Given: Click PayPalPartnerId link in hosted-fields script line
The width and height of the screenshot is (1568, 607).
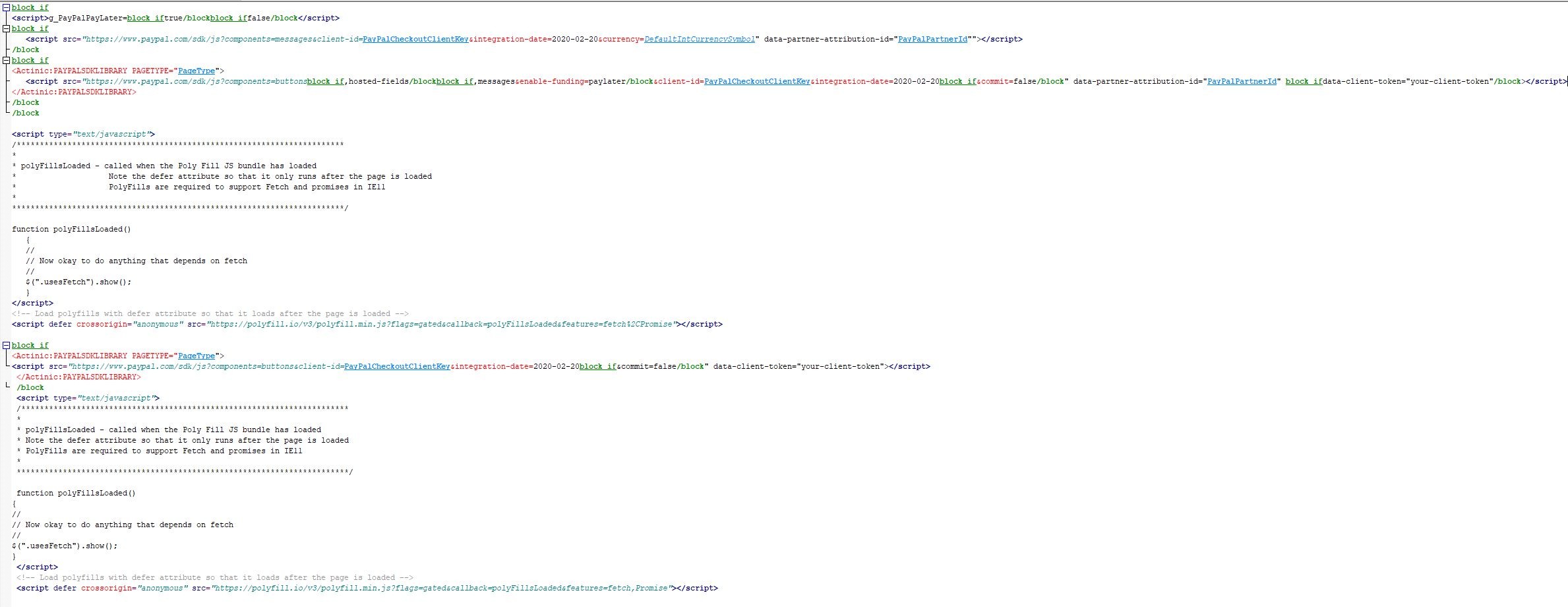Looking at the screenshot, I should (x=1242, y=82).
